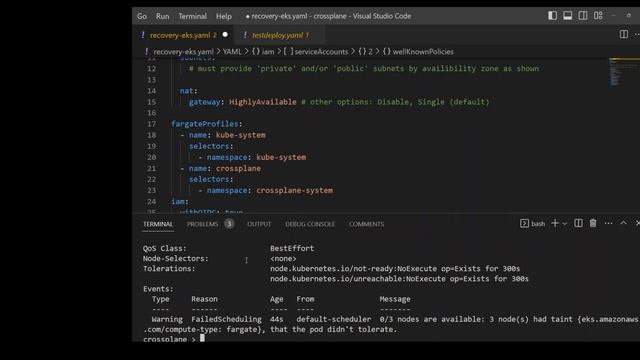The image size is (640, 360).
Task: Click the comment text on line 12
Action: [x=364, y=69]
